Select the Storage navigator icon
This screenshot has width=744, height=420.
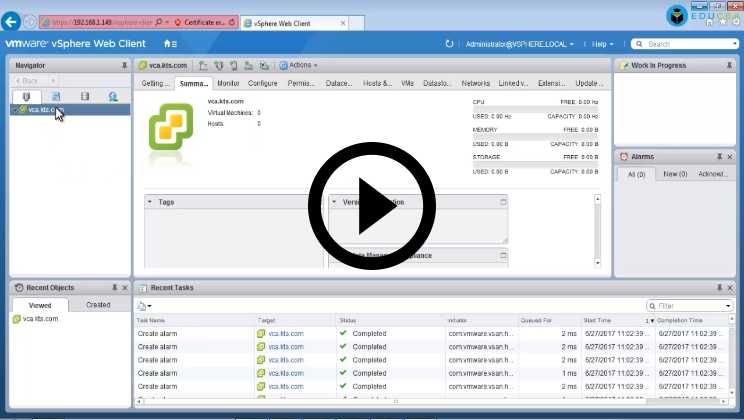85,96
